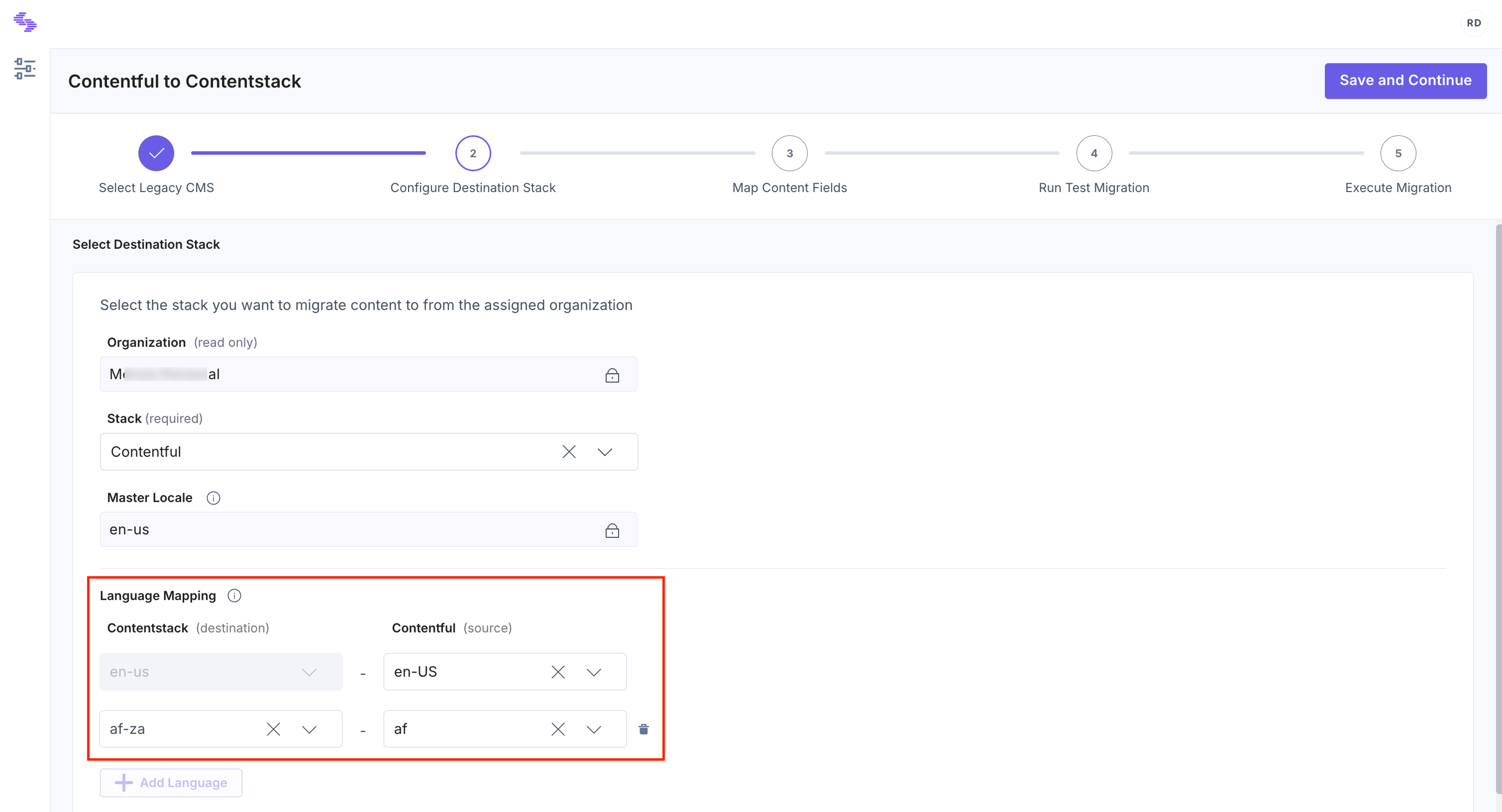Select step 3 Map Content Fields

[x=789, y=153]
